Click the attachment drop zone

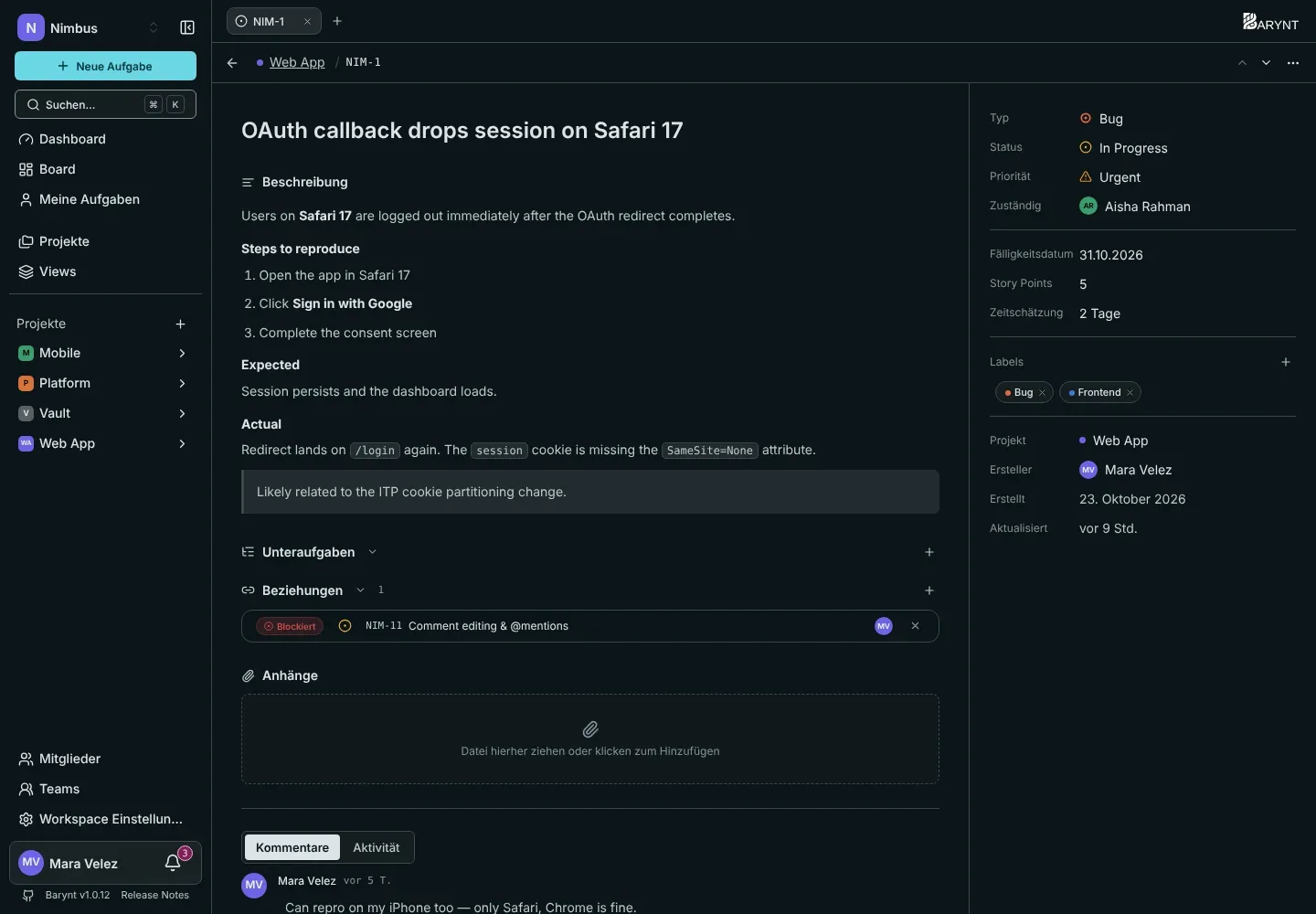click(x=590, y=739)
